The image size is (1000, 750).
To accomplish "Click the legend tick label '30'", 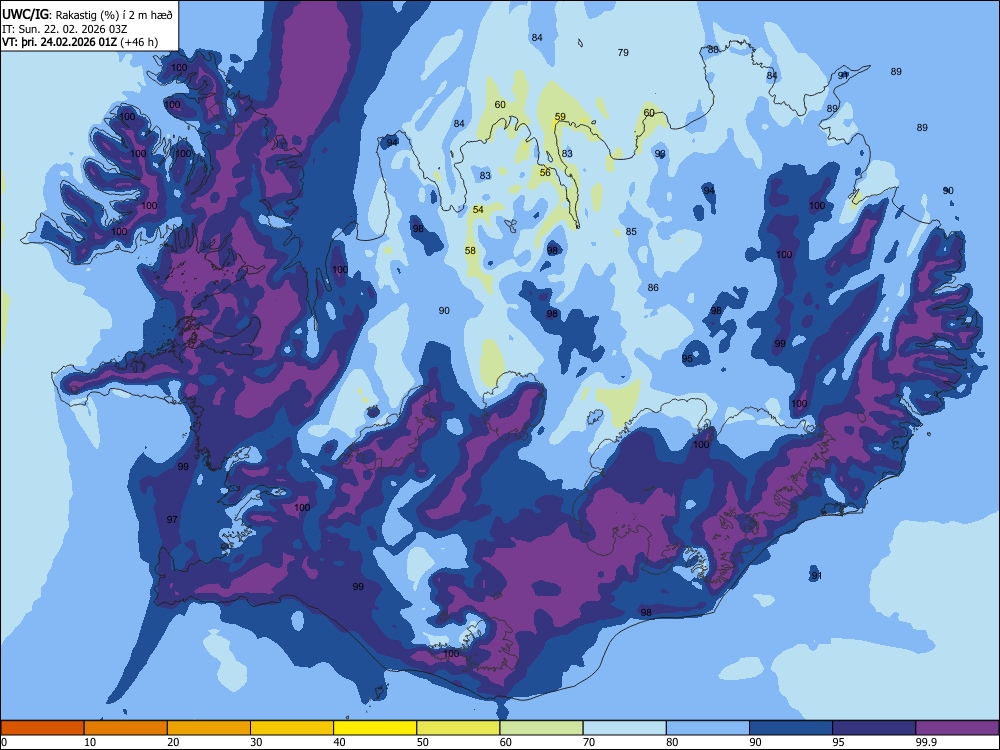I will click(x=256, y=742).
